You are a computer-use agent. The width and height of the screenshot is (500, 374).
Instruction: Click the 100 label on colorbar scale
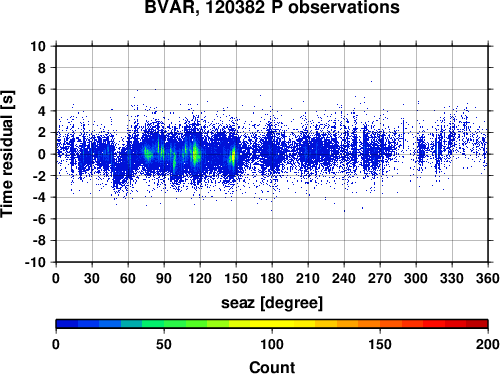click(x=272, y=344)
